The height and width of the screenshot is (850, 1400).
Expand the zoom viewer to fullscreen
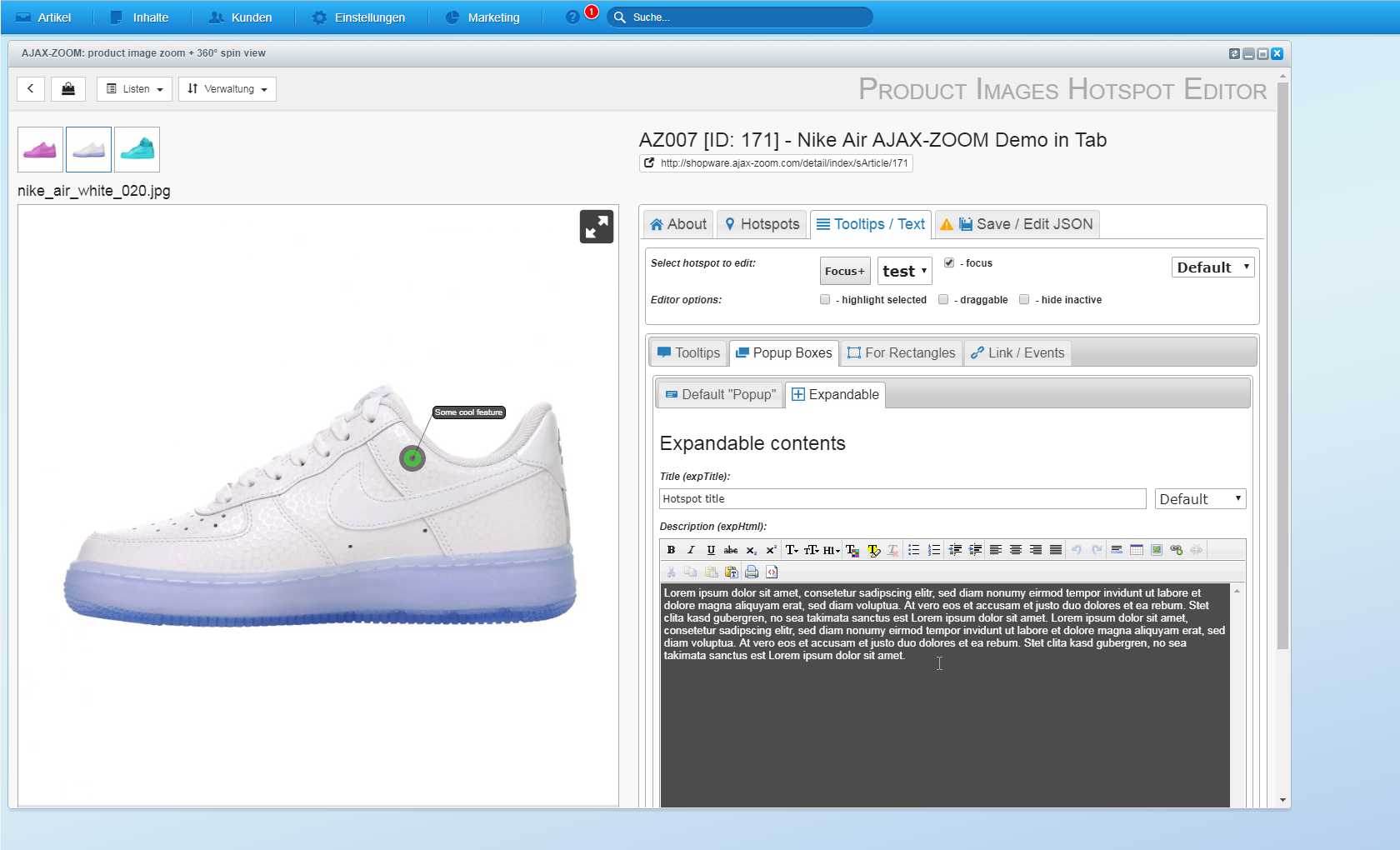click(597, 227)
